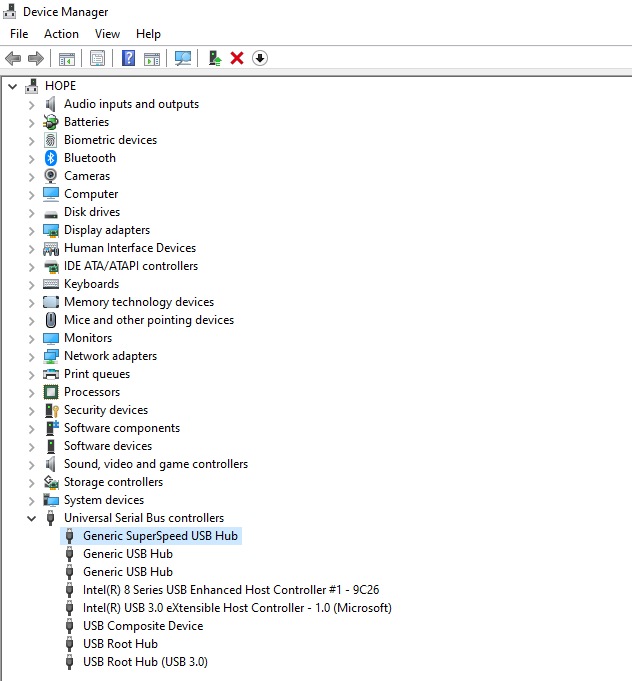The width and height of the screenshot is (632, 681).
Task: Collapse the HOPE root node
Action: [13, 86]
